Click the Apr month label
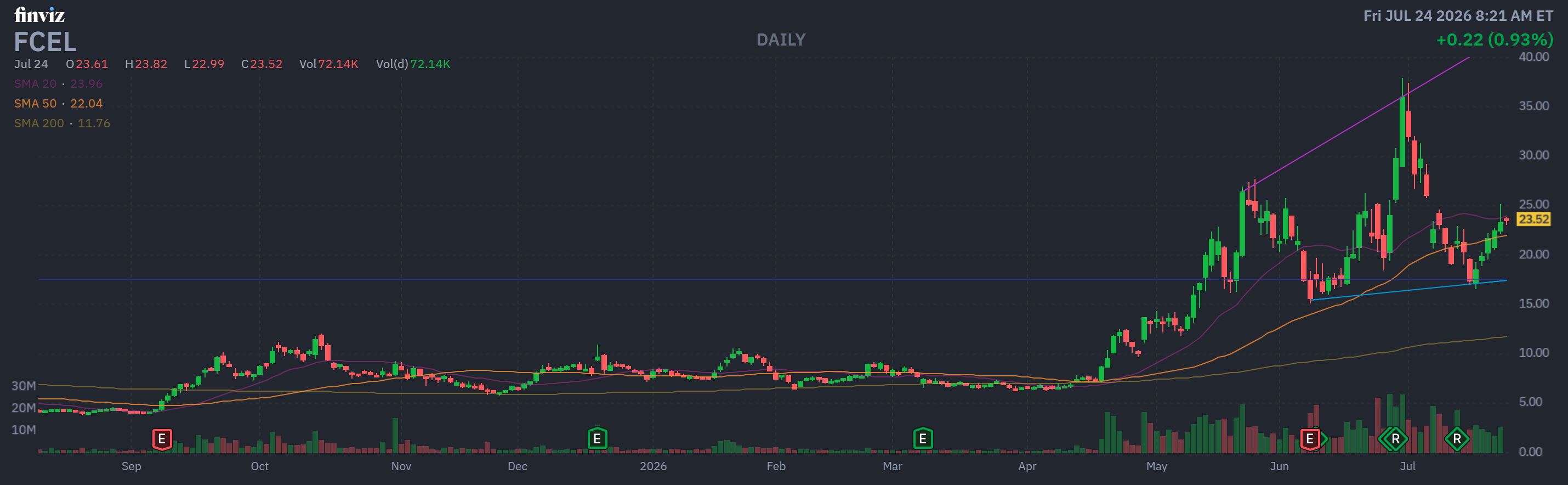The height and width of the screenshot is (485, 1568). tap(1027, 466)
